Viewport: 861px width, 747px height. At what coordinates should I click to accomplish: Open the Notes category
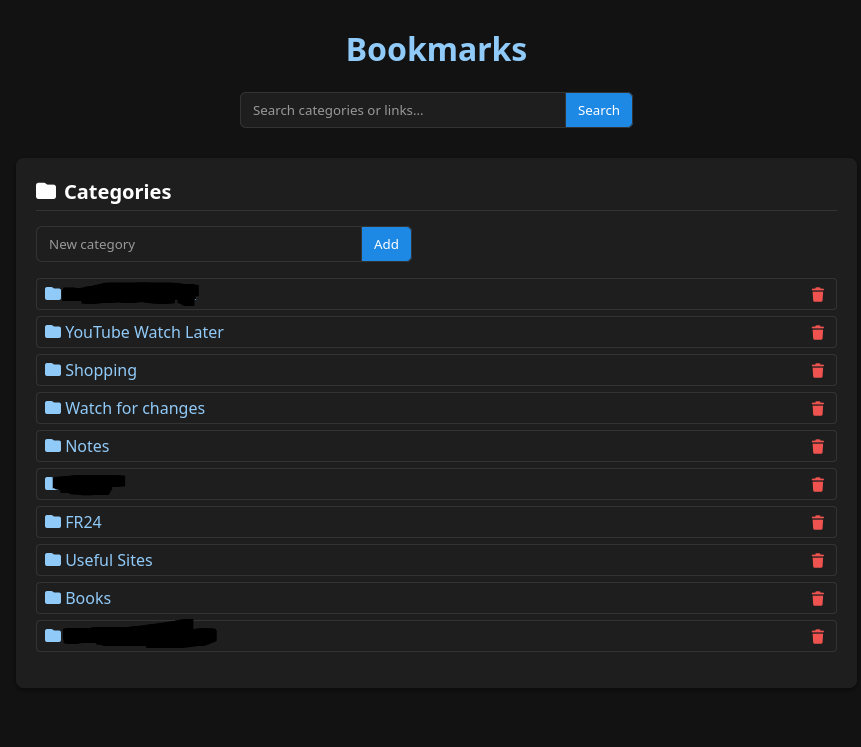(87, 446)
